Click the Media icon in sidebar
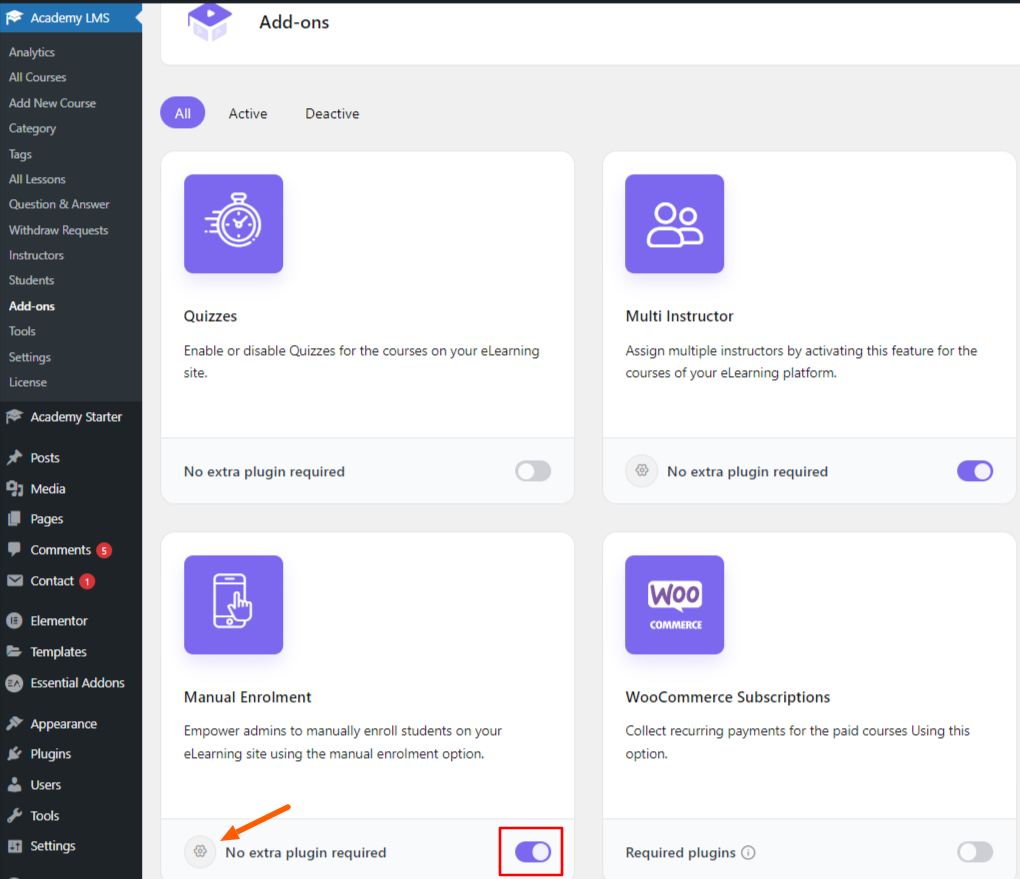The image size is (1020, 879). coord(14,489)
